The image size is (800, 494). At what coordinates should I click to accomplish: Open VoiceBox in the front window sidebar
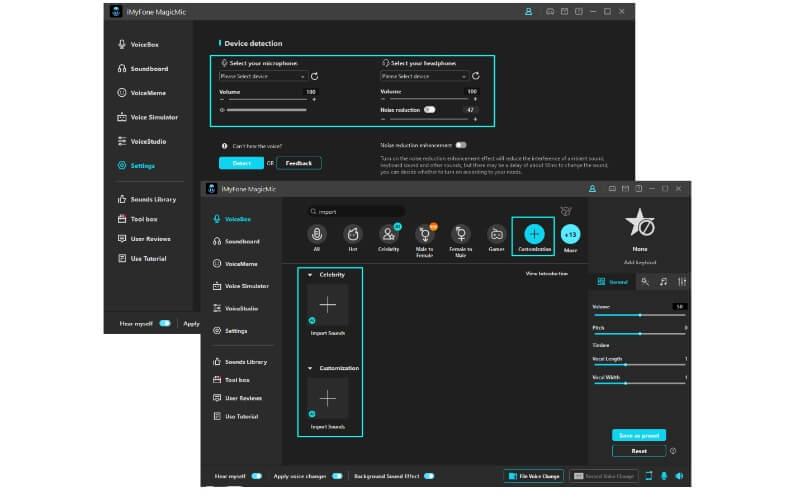click(x=232, y=219)
